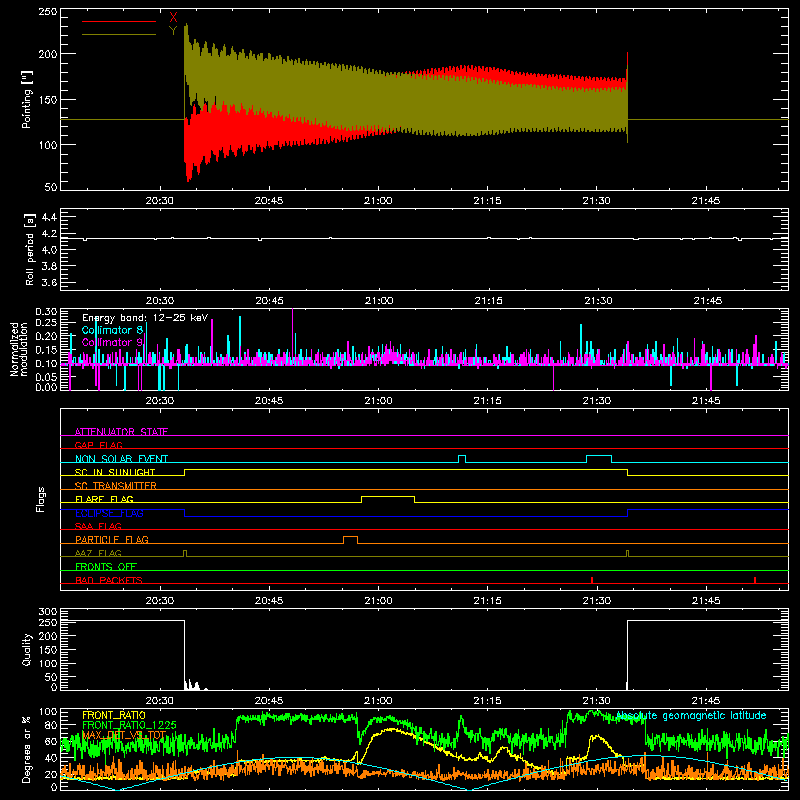
Task: Select the ECLIPSE_FLAG label
Action: (109, 513)
